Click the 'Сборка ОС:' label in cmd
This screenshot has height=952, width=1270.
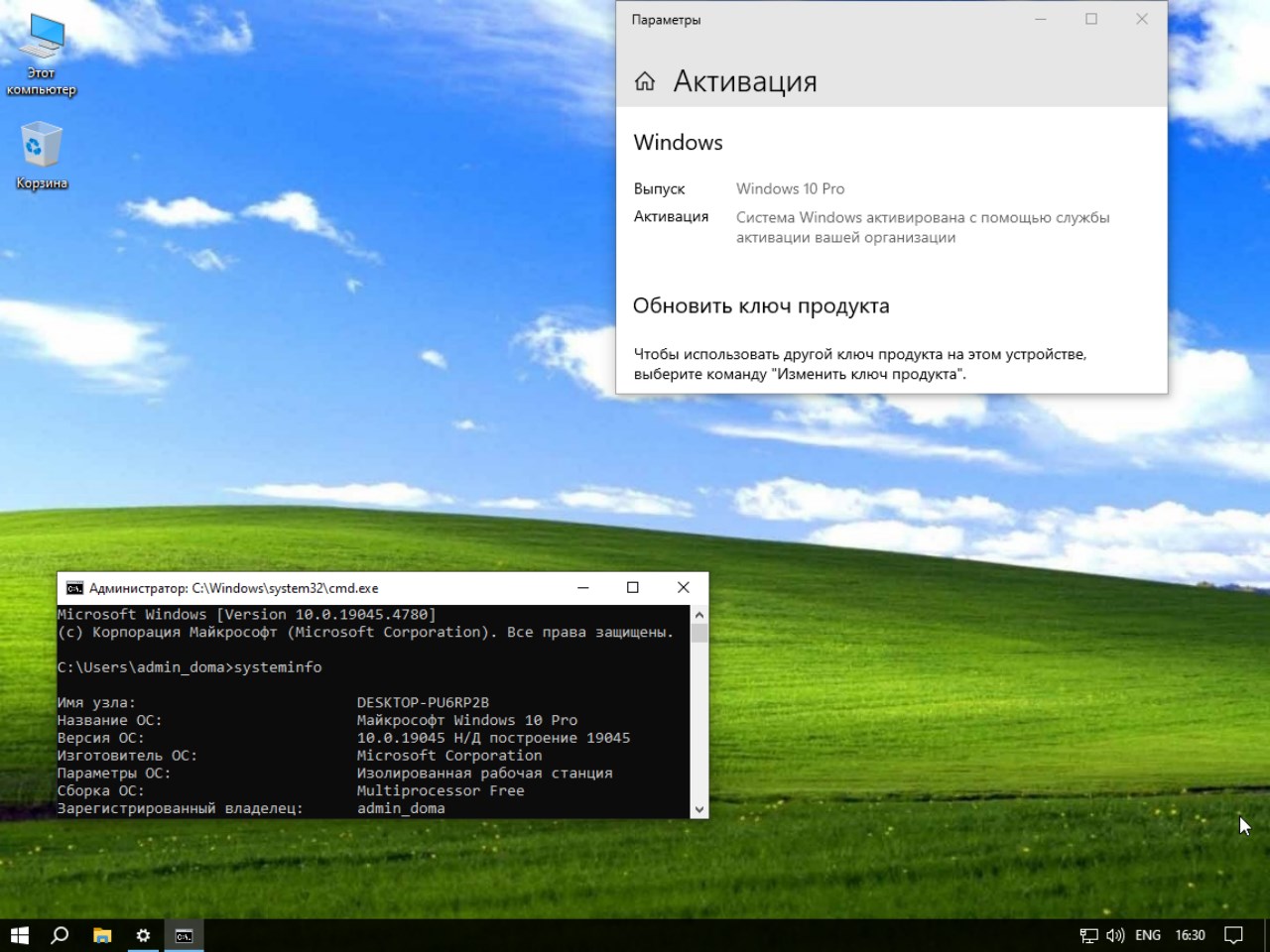pyautogui.click(x=101, y=790)
